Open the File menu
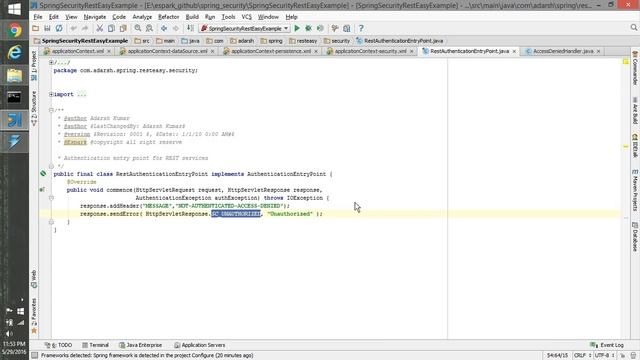 (x=38, y=17)
